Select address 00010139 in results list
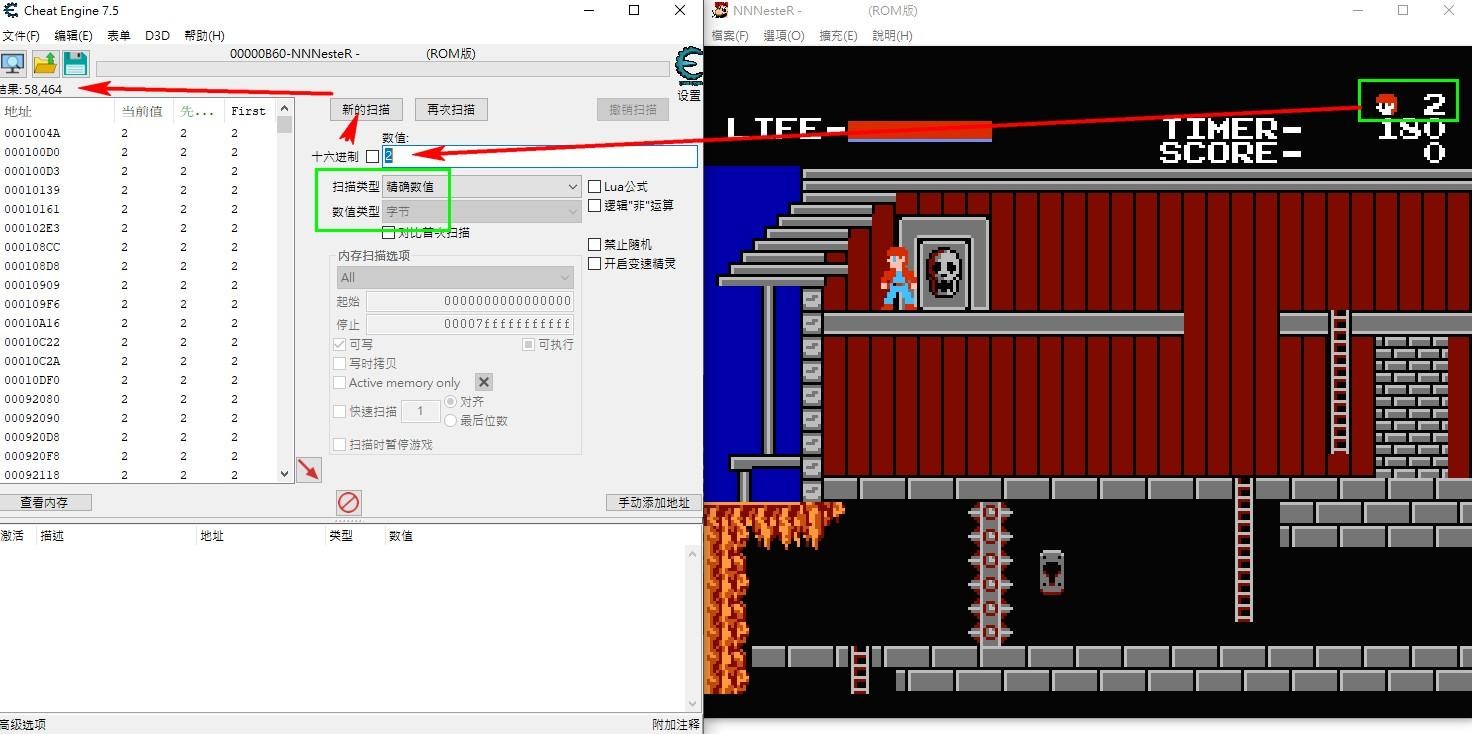 [138, 190]
